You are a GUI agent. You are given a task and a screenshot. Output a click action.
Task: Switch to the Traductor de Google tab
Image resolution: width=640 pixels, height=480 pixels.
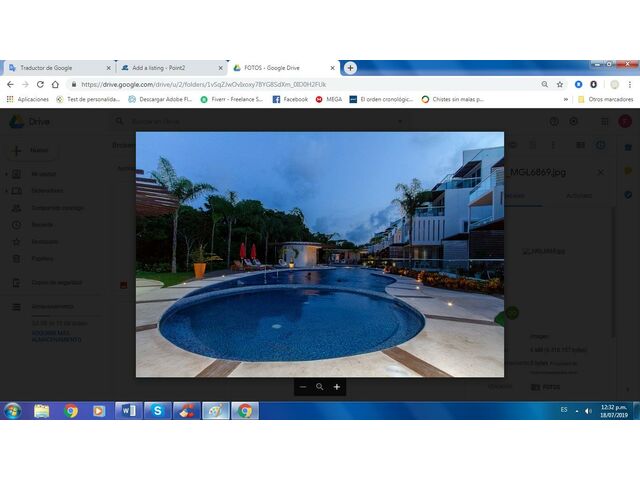click(55, 68)
